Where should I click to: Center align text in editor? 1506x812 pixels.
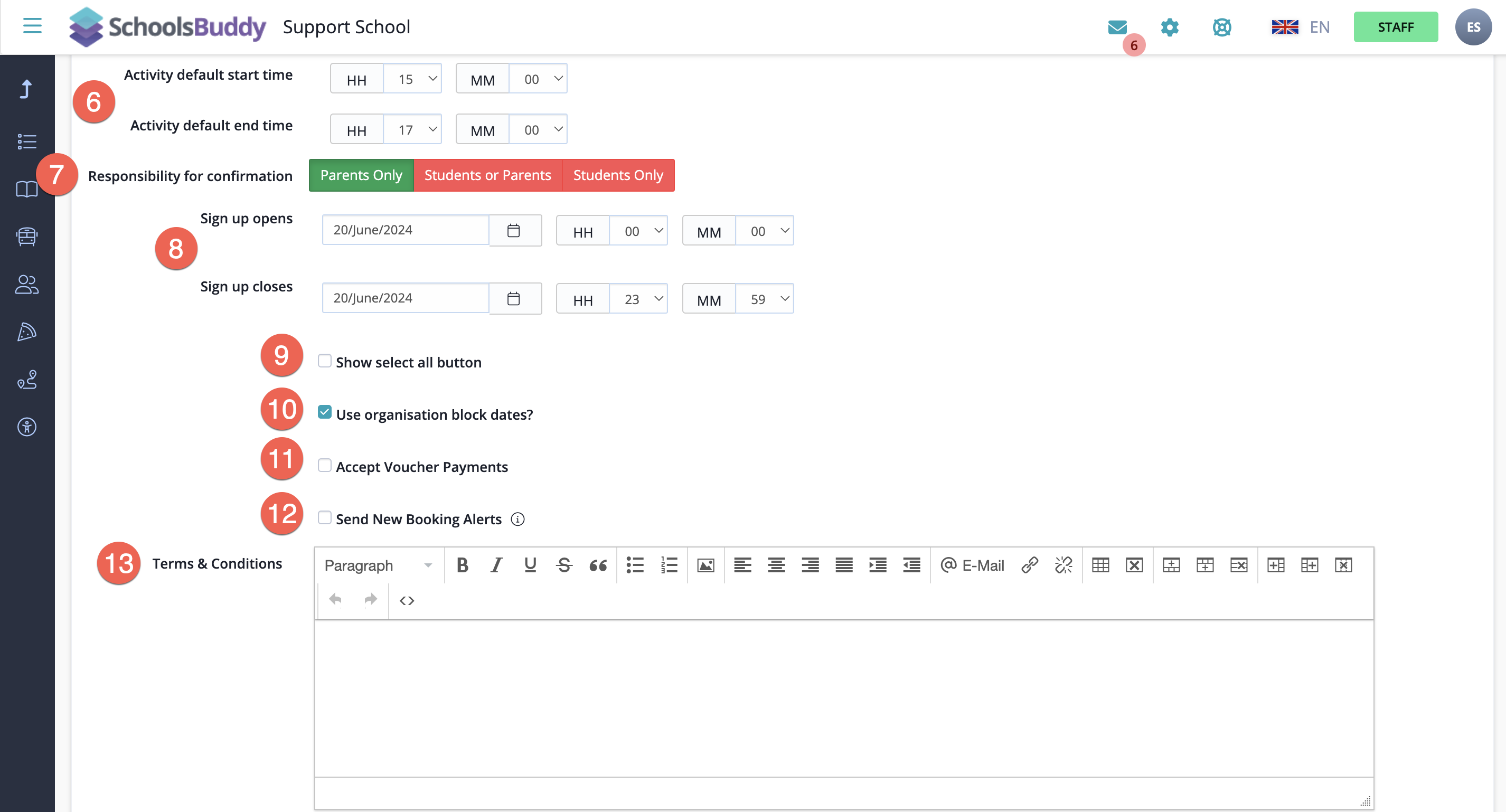tap(776, 565)
